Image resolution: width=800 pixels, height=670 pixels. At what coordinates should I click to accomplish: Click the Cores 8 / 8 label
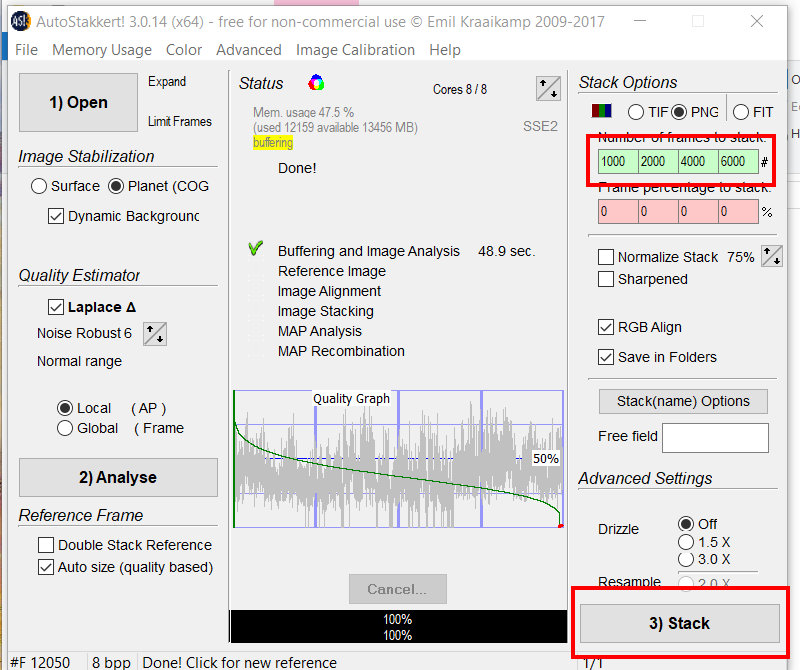460,89
